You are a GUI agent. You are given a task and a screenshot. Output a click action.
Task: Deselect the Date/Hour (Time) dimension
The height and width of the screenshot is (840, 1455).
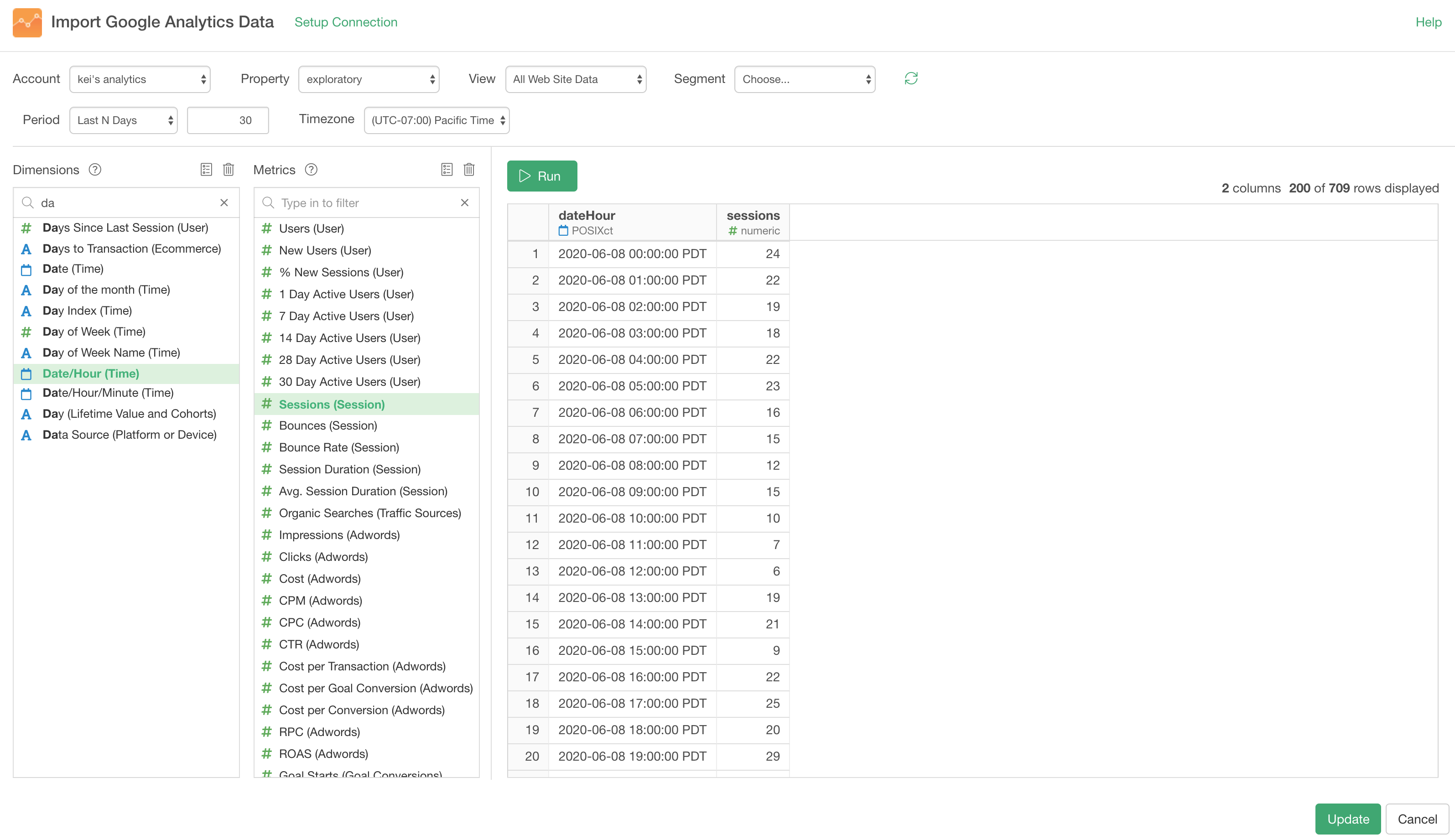pos(126,373)
